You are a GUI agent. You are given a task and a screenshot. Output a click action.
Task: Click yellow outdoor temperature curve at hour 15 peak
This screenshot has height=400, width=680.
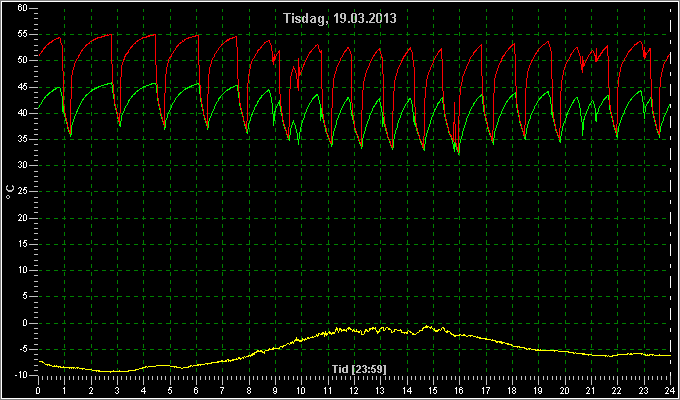pyautogui.click(x=428, y=326)
